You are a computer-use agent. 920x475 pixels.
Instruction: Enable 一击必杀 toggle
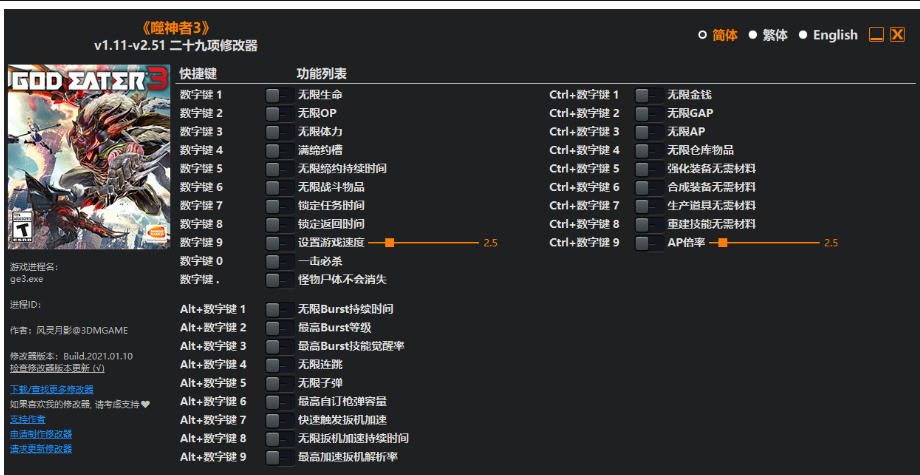[279, 261]
